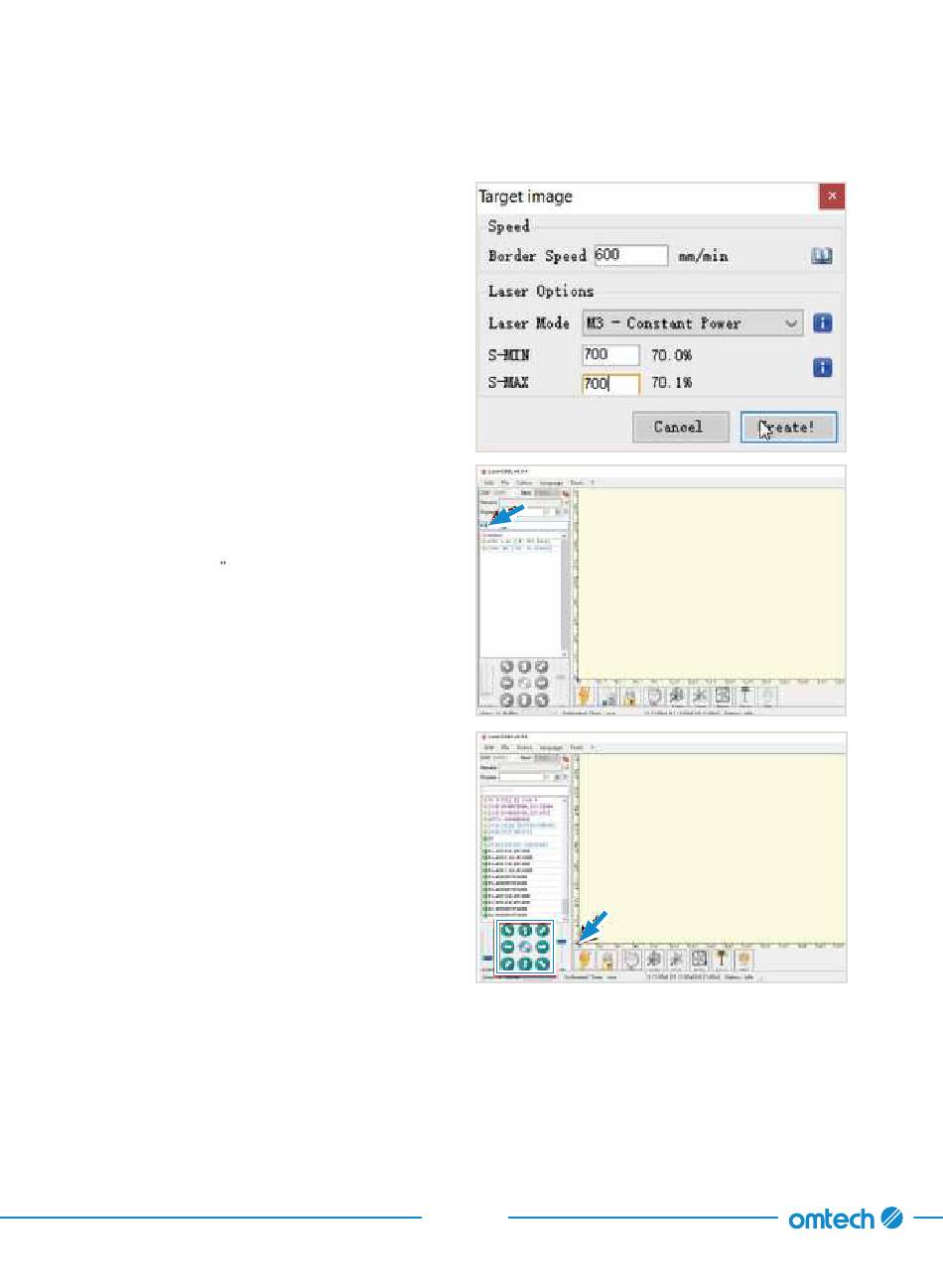
Task: Click the Border Speed input field
Action: [x=631, y=255]
